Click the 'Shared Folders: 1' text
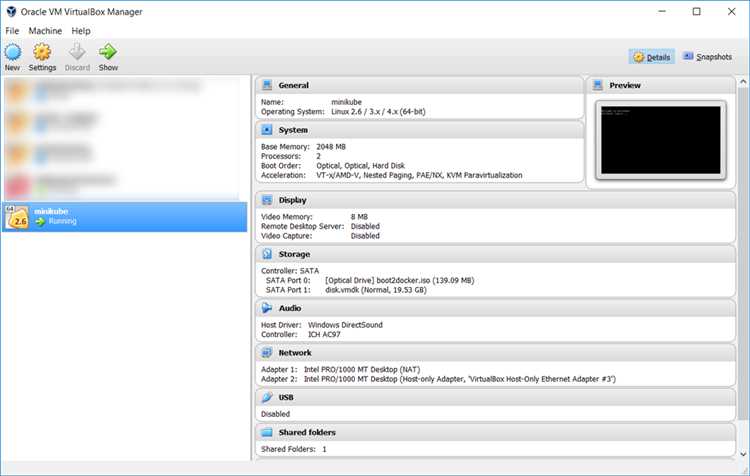The width and height of the screenshot is (750, 476). click(x=294, y=449)
